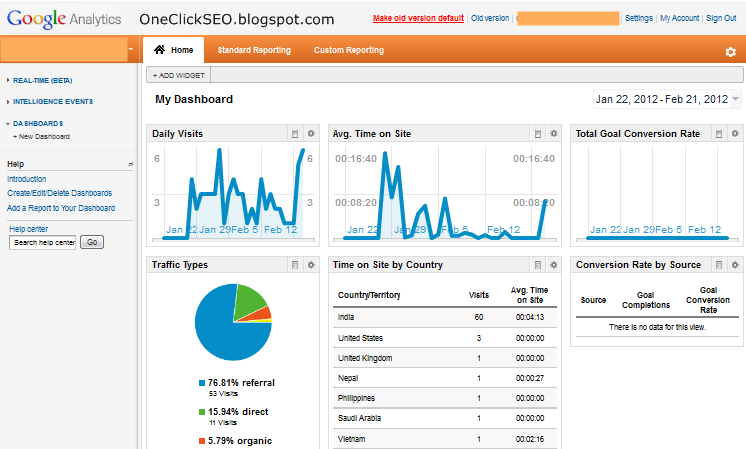746x449 pixels.
Task: Open the account selector dropdown arrow
Action: 131,49
